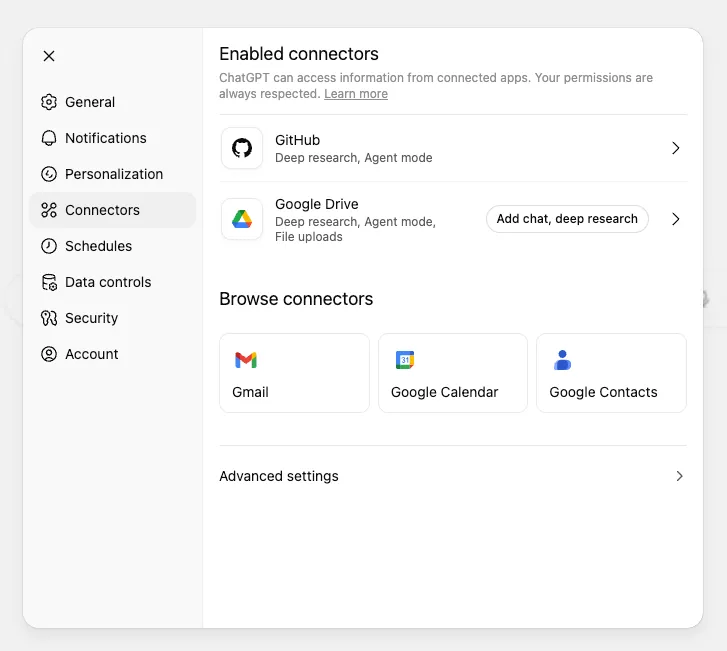
Task: Click the GitHub connector name
Action: [x=297, y=140]
